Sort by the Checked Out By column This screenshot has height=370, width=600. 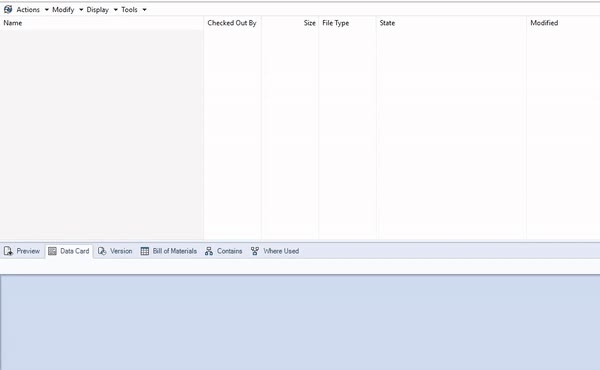point(233,23)
